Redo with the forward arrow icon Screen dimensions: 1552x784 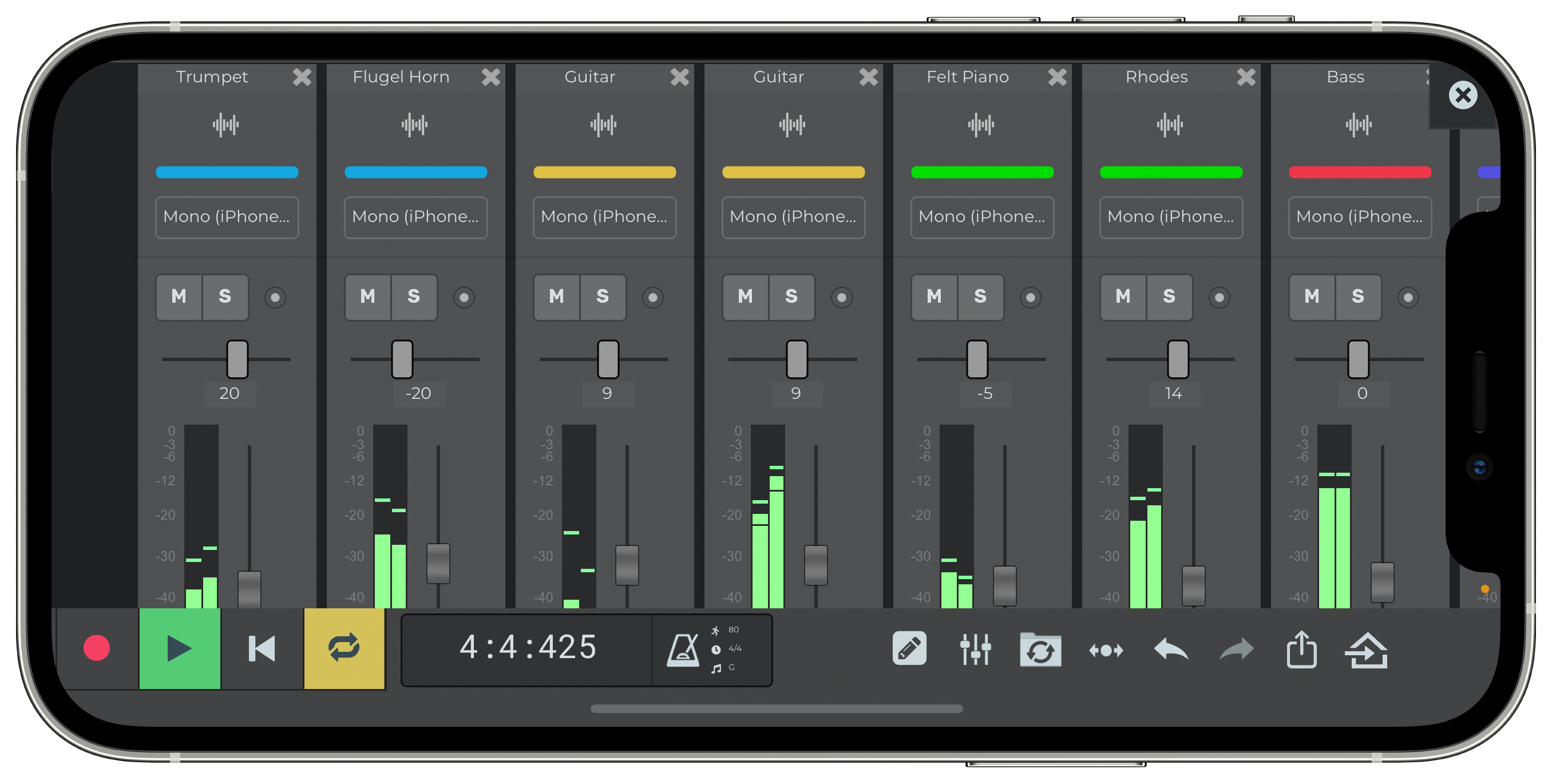point(1236,650)
